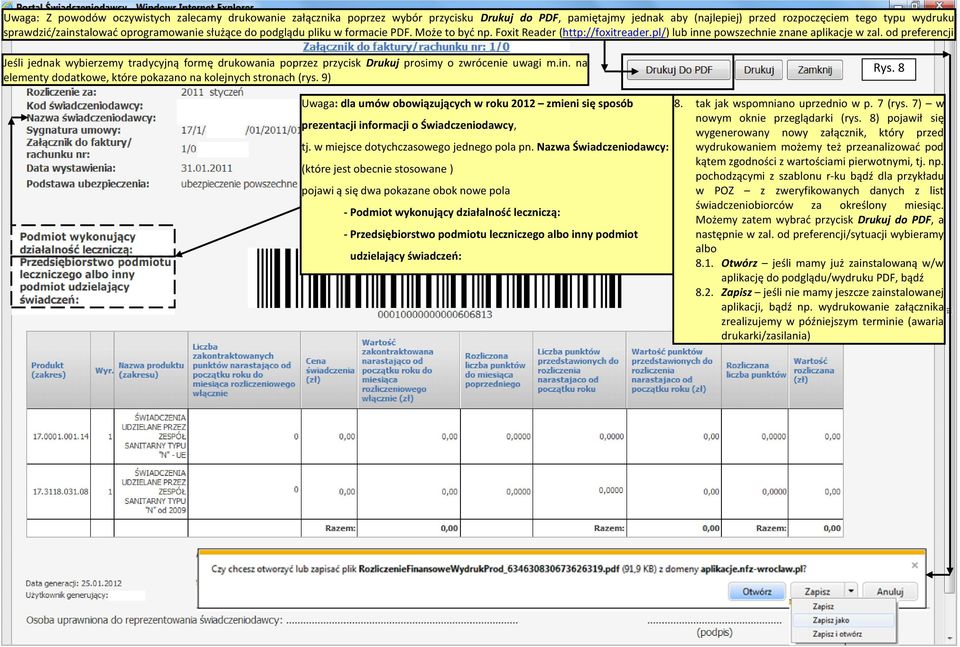Click the Sygnatura umowy label

point(73,130)
